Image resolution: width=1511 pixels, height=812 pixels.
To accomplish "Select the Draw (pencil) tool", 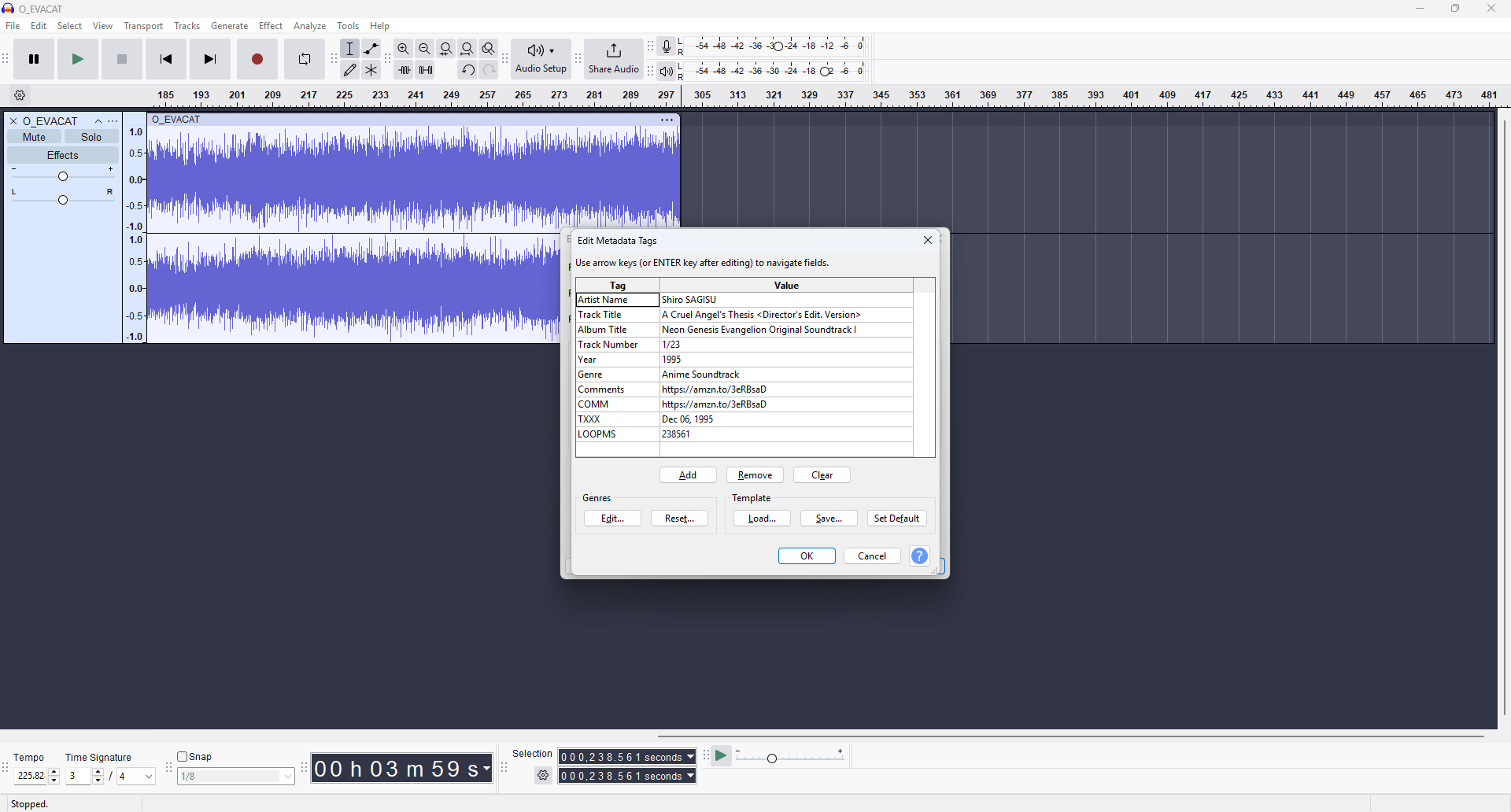I will [x=350, y=70].
